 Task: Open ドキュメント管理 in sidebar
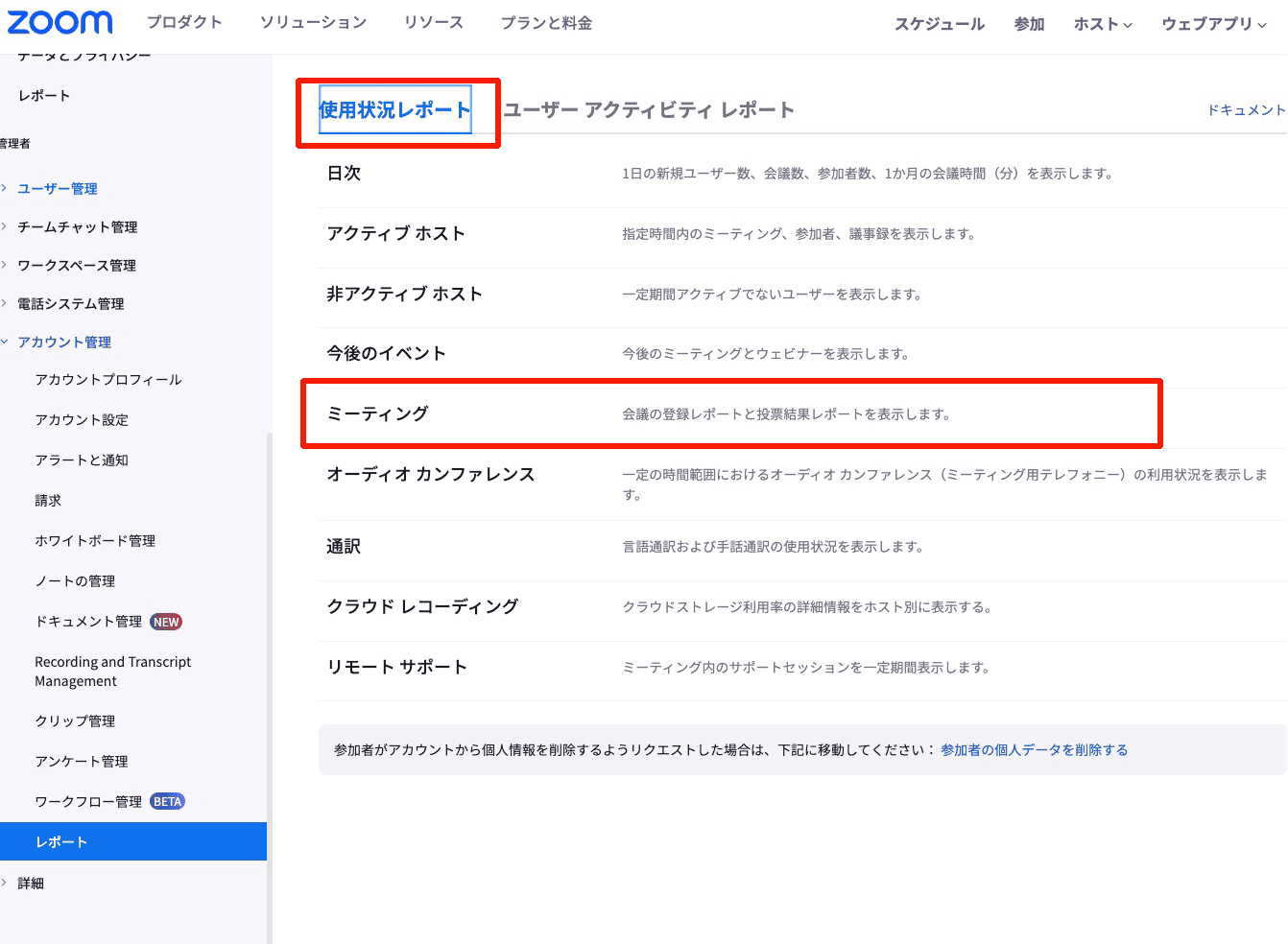pos(88,622)
